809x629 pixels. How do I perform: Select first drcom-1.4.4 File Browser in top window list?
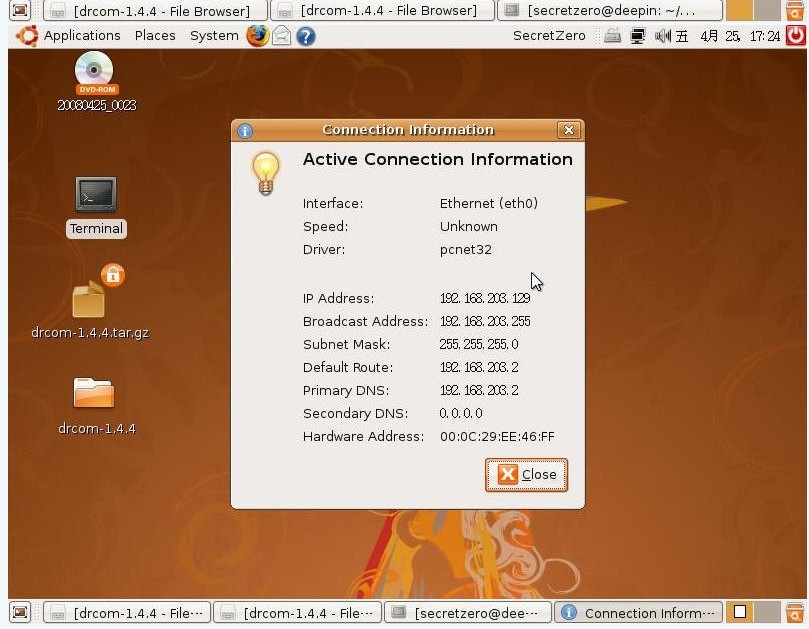155,10
